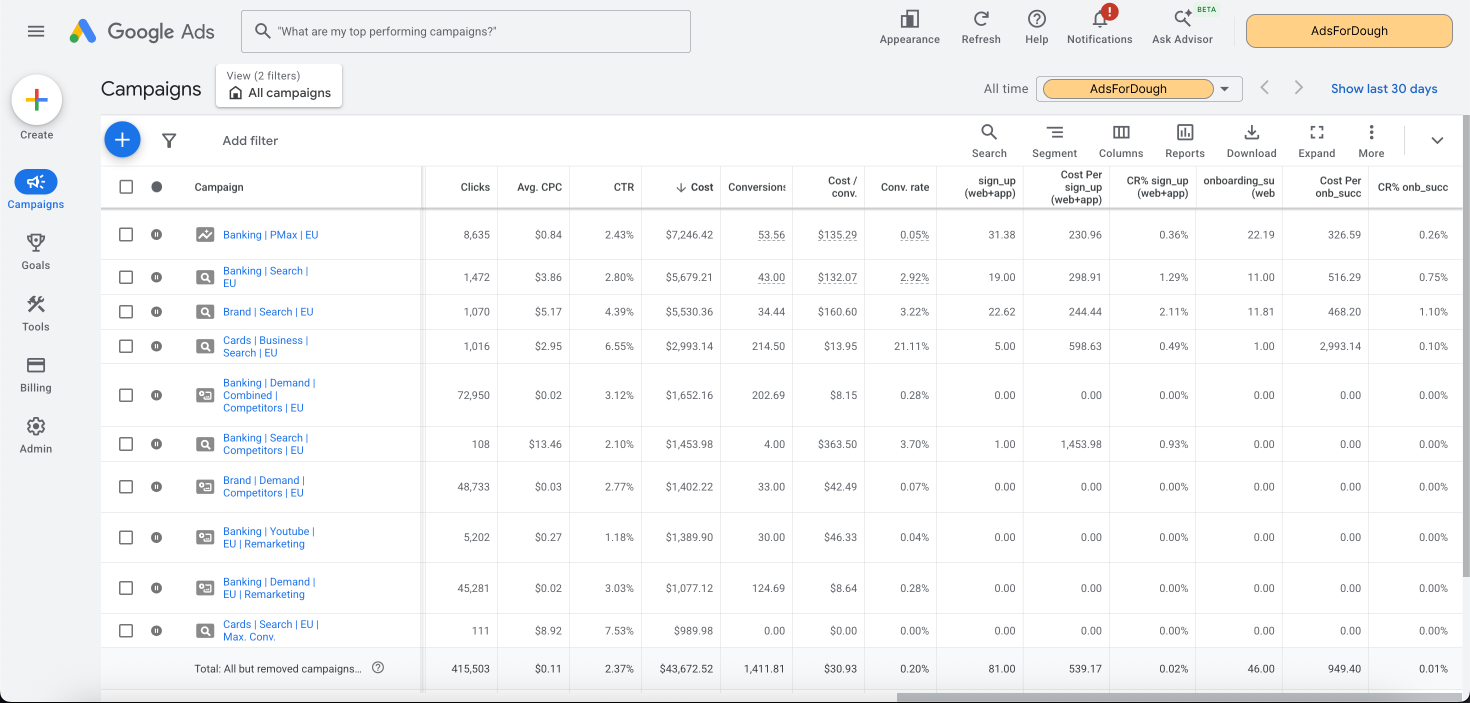Viewport: 1470px width, 703px height.
Task: Sort by the CTR column header
Action: click(624, 187)
